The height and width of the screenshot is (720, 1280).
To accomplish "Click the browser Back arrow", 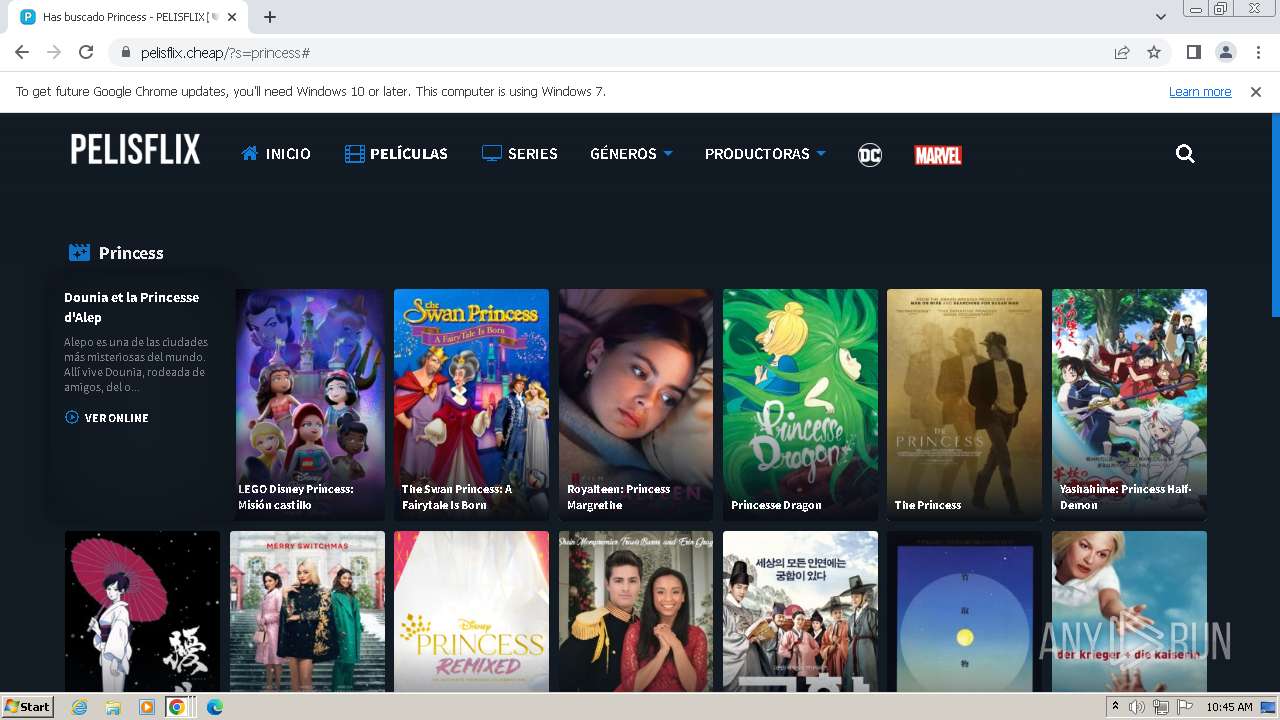I will (22, 52).
